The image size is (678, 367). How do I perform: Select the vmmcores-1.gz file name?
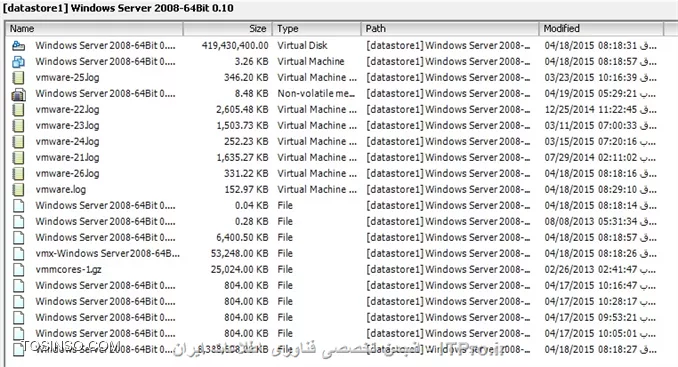click(x=68, y=269)
